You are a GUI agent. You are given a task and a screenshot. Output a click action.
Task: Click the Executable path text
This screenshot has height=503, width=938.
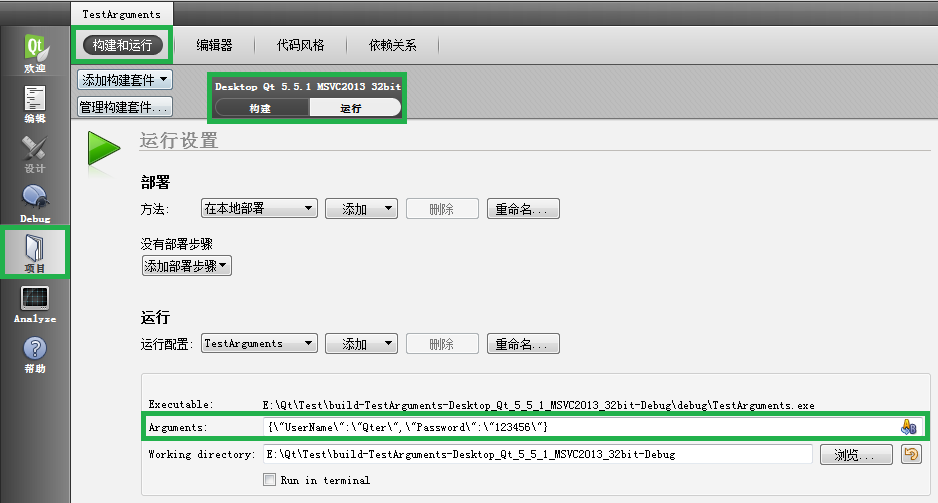[538, 405]
